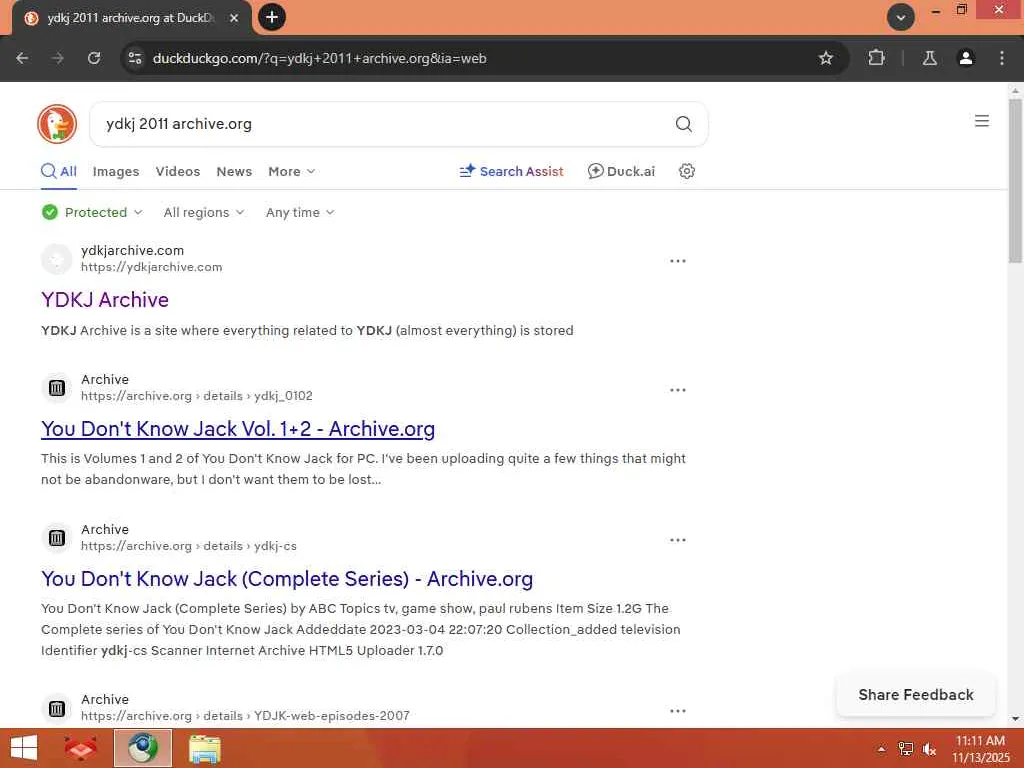Click the archive.org details ydkj-cs URL
The image size is (1024, 768).
click(189, 546)
